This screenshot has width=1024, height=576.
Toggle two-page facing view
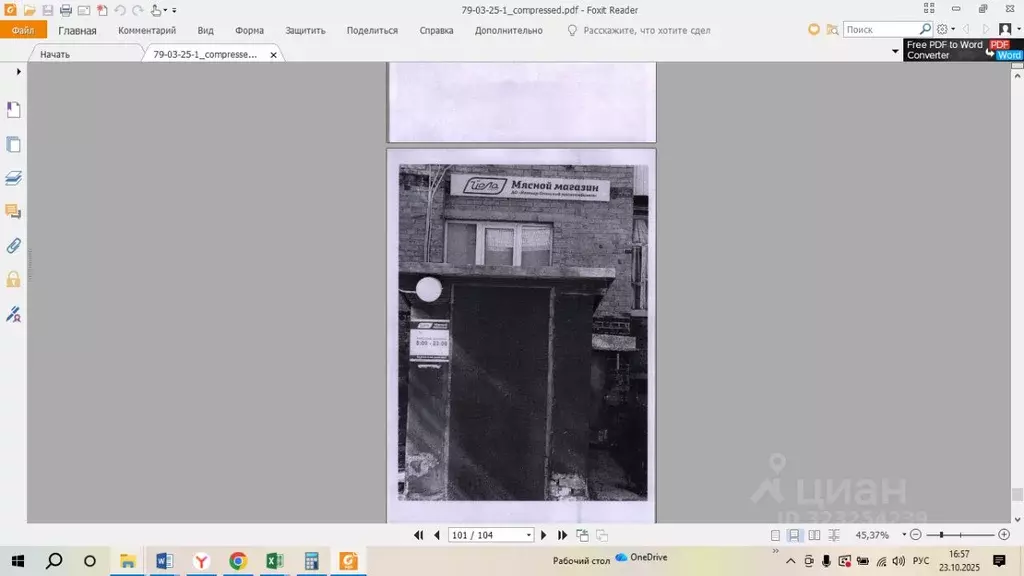pos(814,536)
